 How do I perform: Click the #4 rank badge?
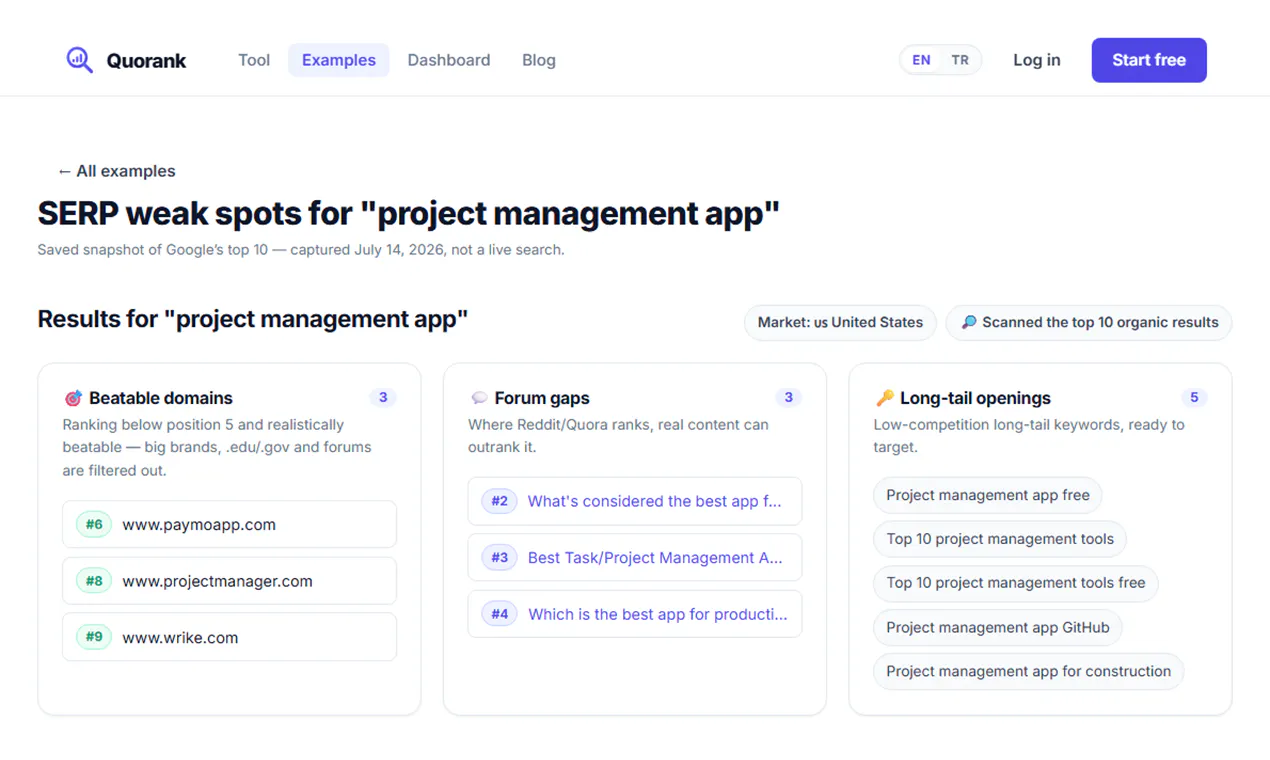(x=500, y=614)
